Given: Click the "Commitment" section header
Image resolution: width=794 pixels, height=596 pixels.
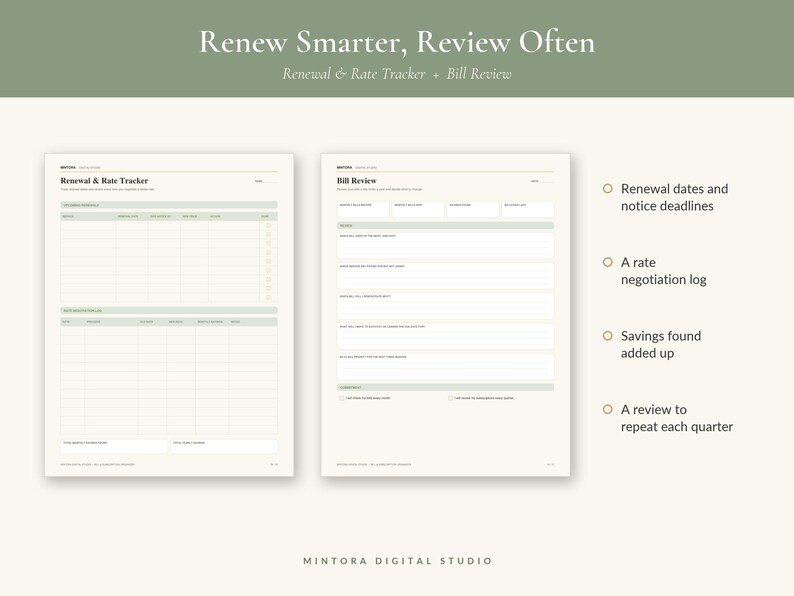Looking at the screenshot, I should pyautogui.click(x=446, y=387).
